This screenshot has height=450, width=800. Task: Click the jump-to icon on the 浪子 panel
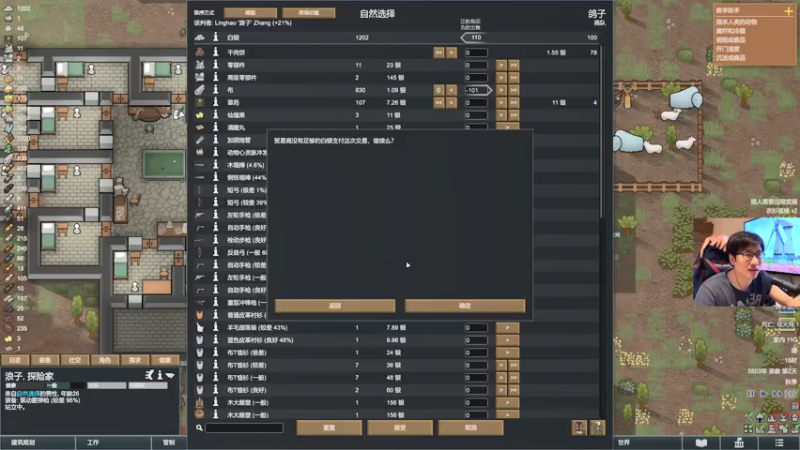coord(149,375)
